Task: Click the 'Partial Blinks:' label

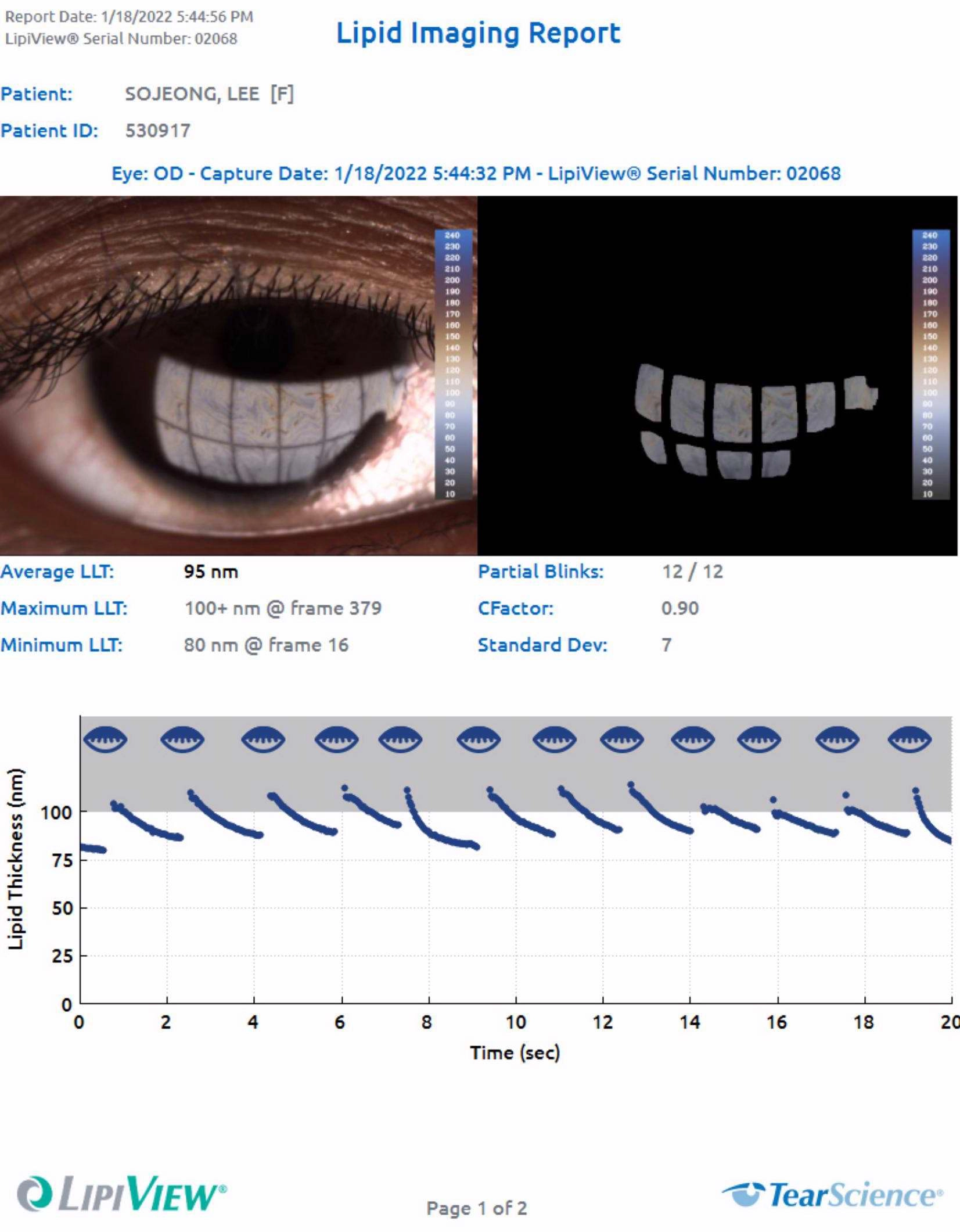Action: click(x=541, y=572)
